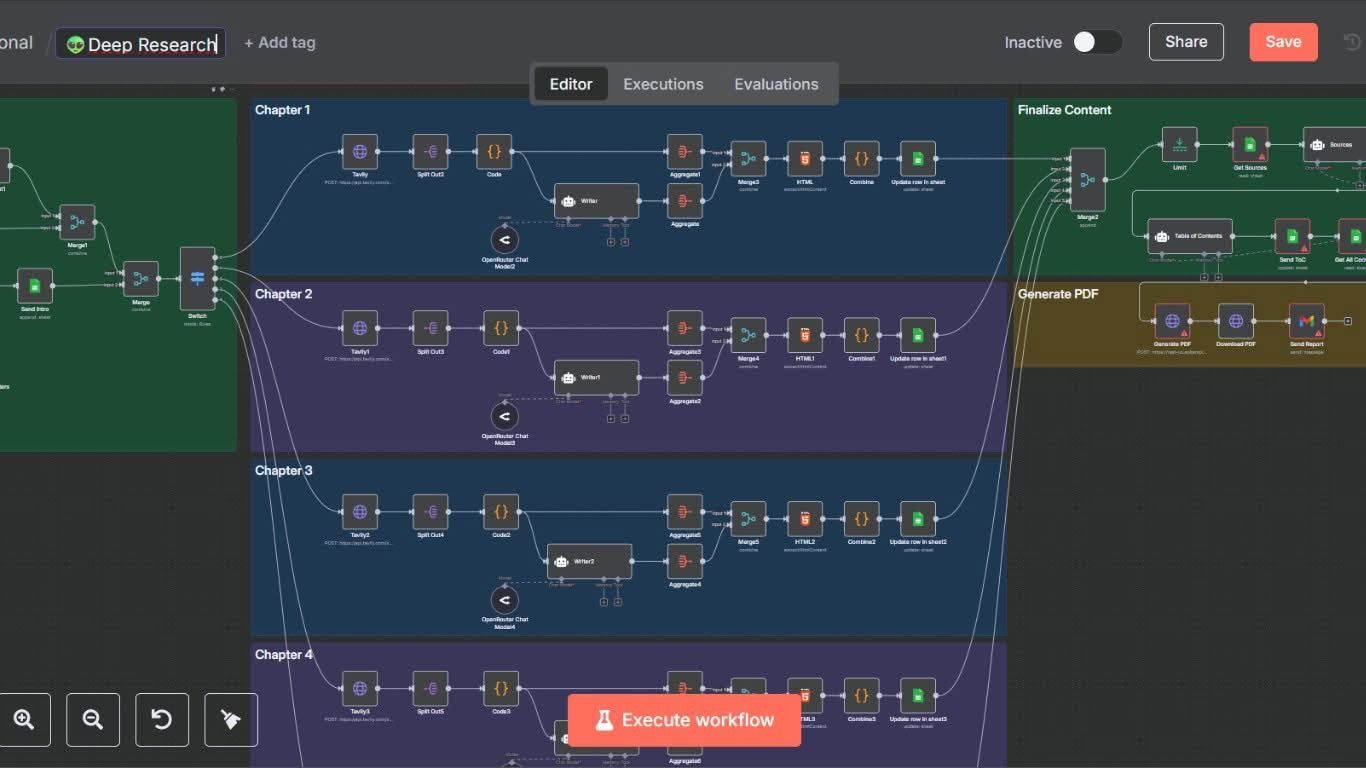Screen dimensions: 1366x768
Task: Select the Split Out4 node
Action: [431, 511]
